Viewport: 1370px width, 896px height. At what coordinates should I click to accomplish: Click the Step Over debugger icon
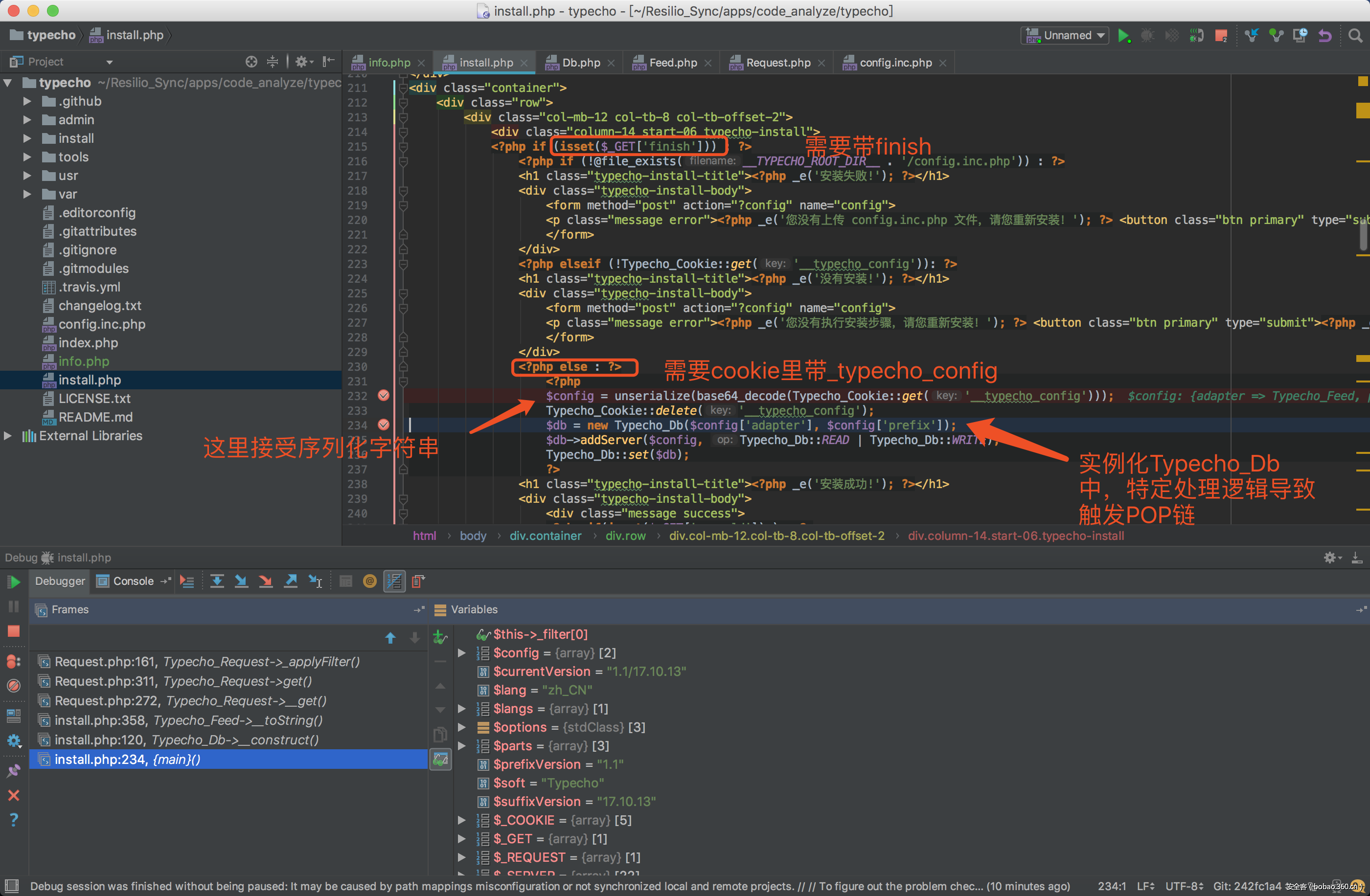click(x=217, y=581)
